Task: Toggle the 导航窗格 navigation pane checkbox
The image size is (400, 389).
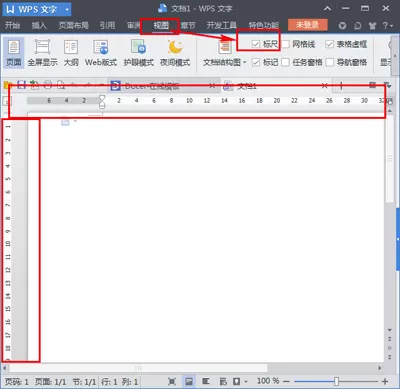Action: (x=330, y=62)
